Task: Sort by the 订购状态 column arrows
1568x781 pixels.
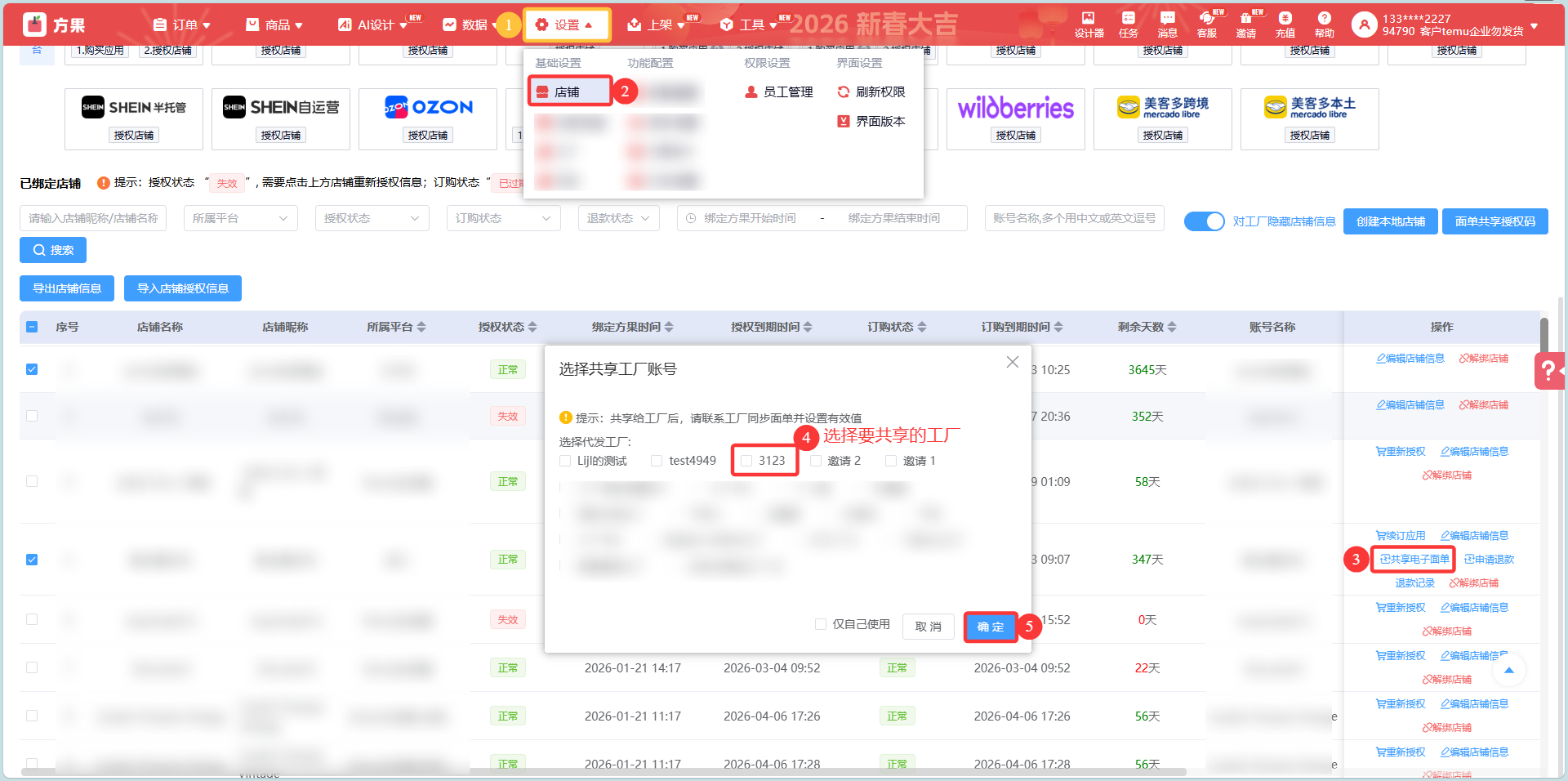Action: click(922, 327)
